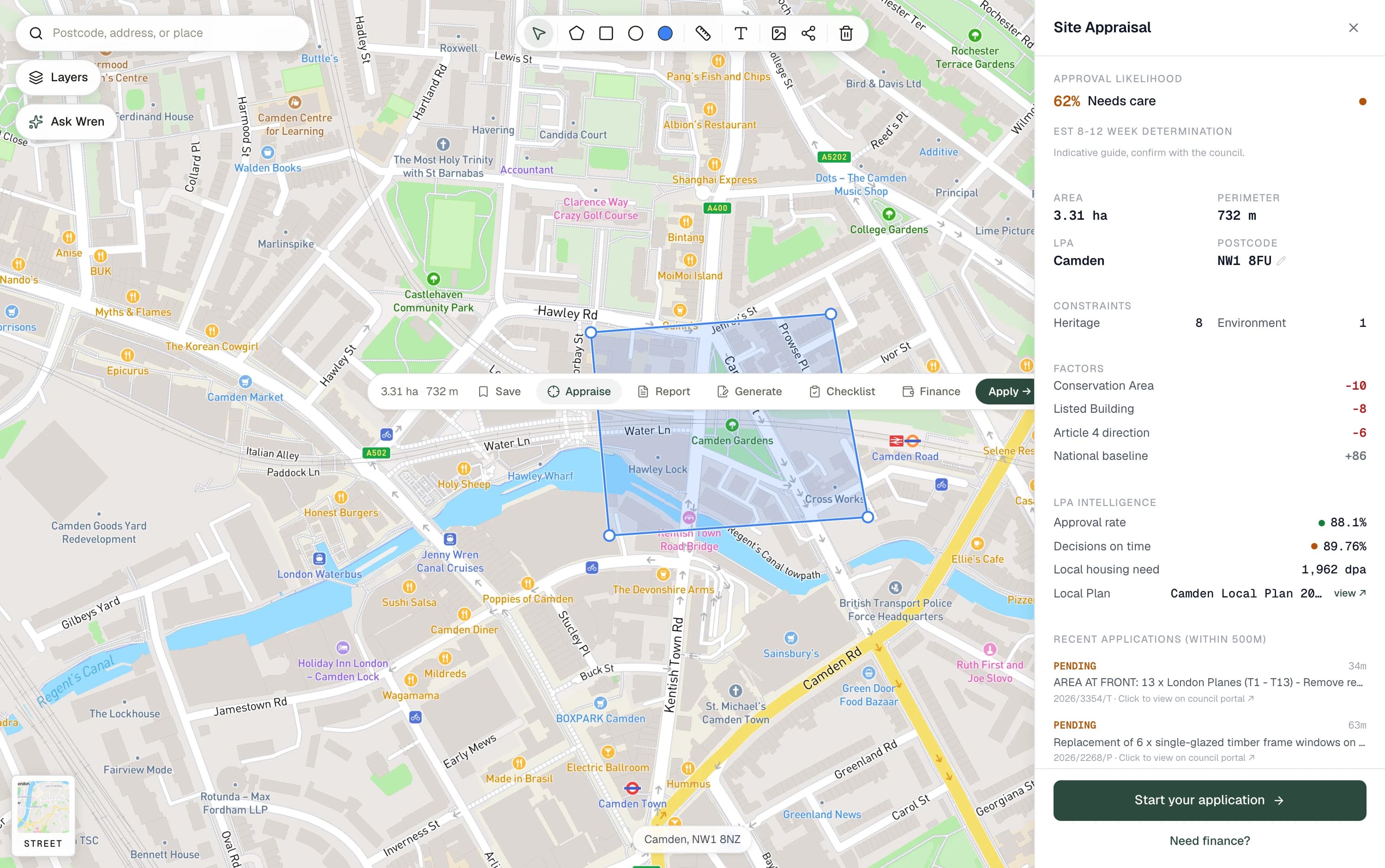Select the Appraise tab
Viewport: 1385px width, 868px height.
[578, 392]
